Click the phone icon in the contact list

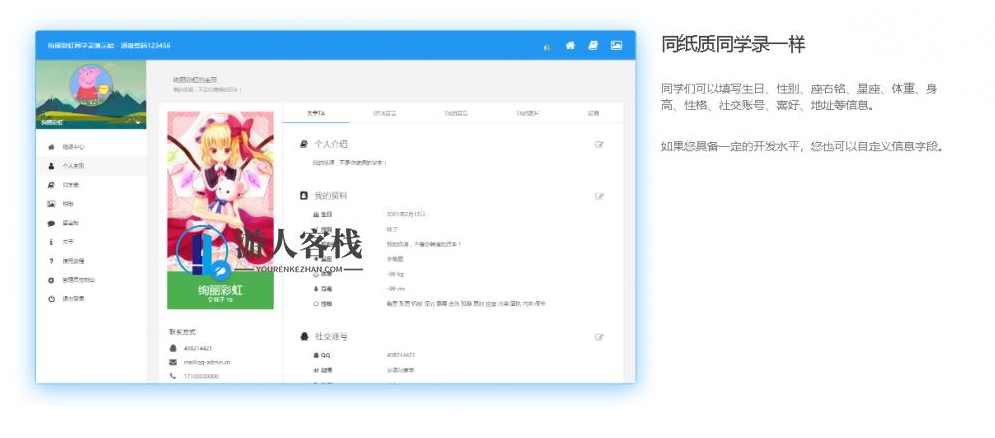pyautogui.click(x=173, y=376)
